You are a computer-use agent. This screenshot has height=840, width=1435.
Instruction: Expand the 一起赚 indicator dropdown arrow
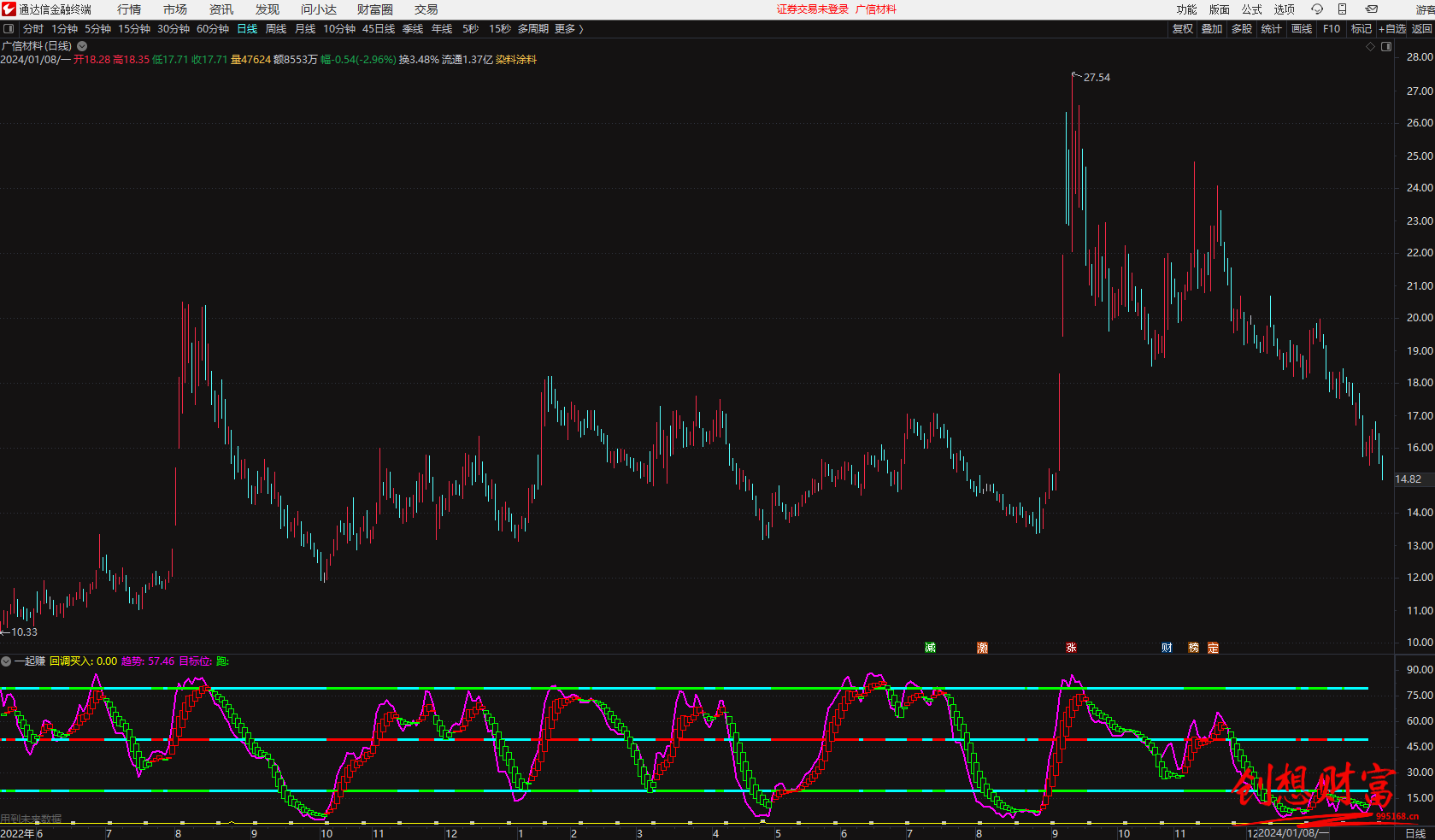point(6,661)
